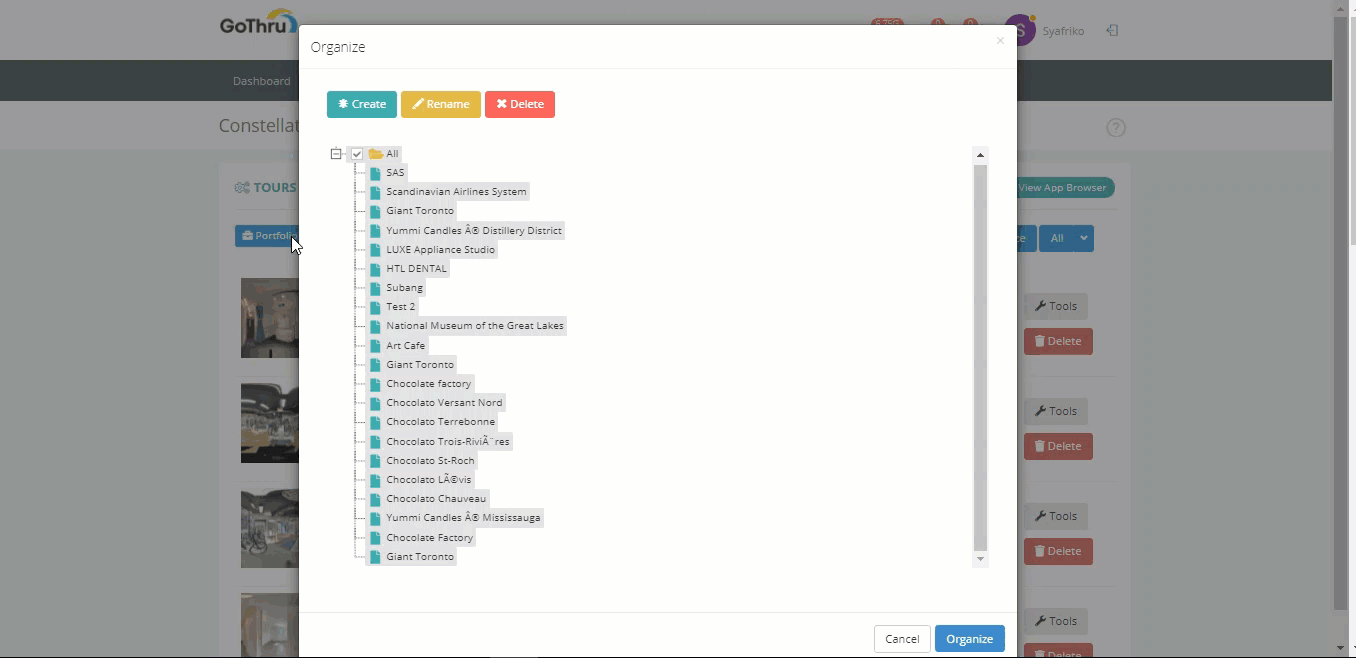Click the purple S user avatar

(1022, 31)
